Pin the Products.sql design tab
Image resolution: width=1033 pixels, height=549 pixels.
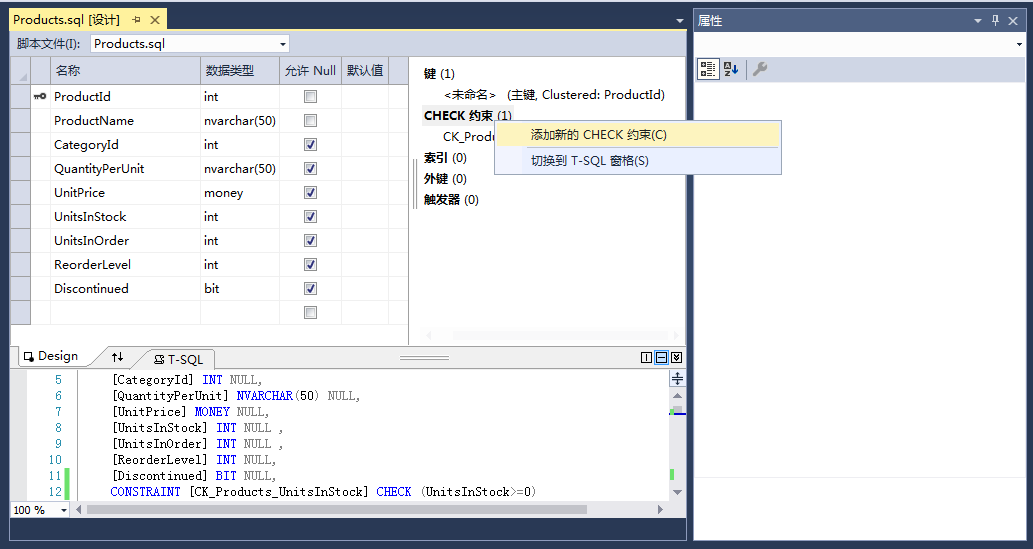(x=136, y=20)
